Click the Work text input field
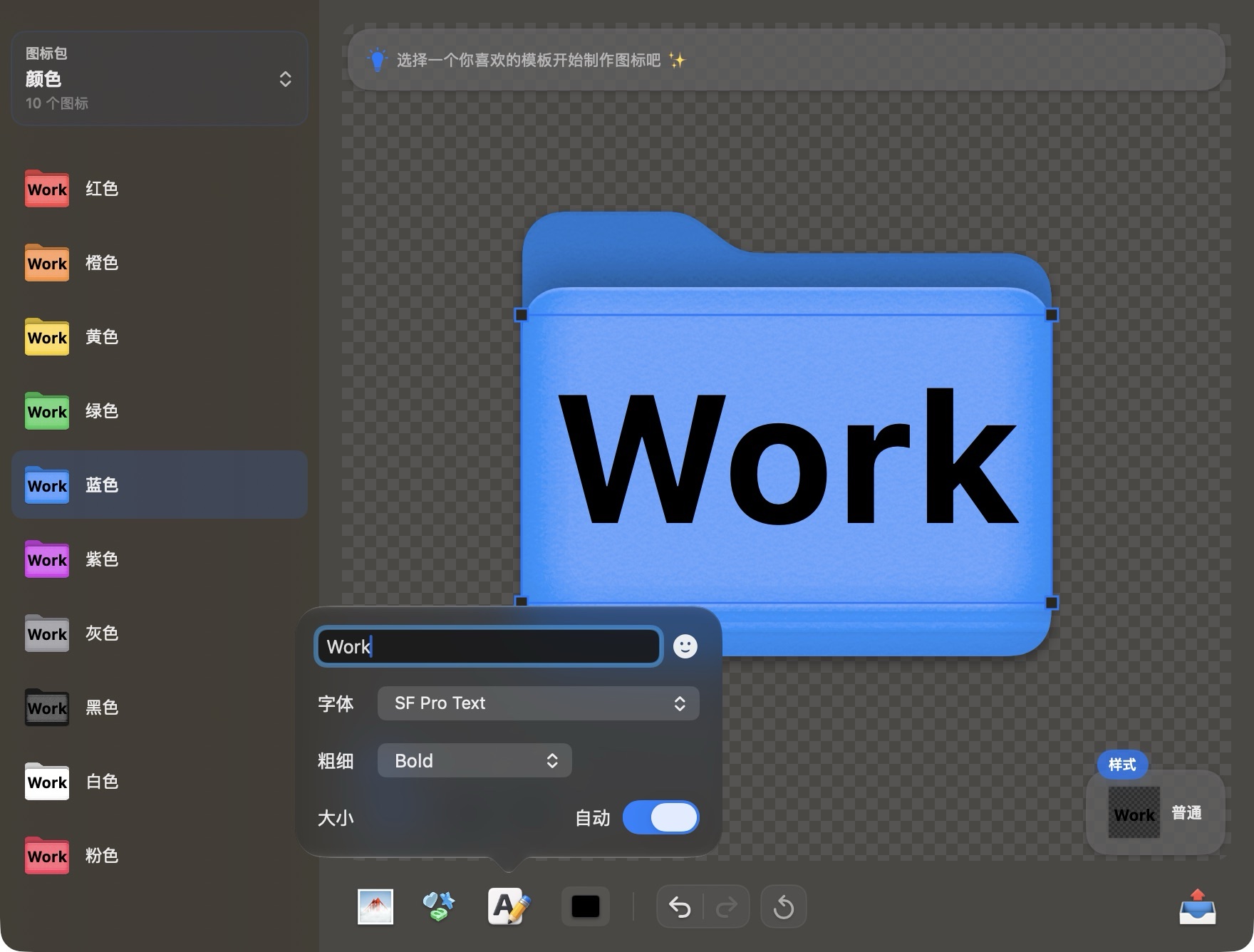1254x952 pixels. [x=489, y=646]
